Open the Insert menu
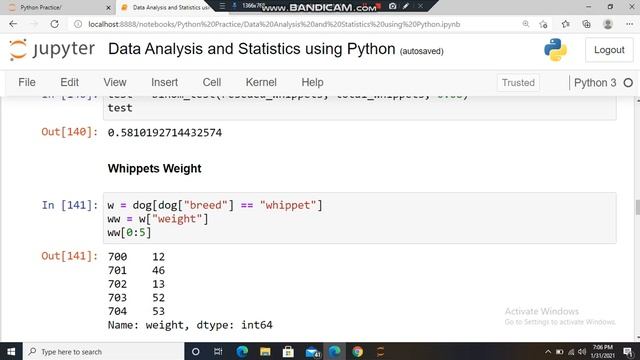The image size is (640, 360). click(164, 82)
